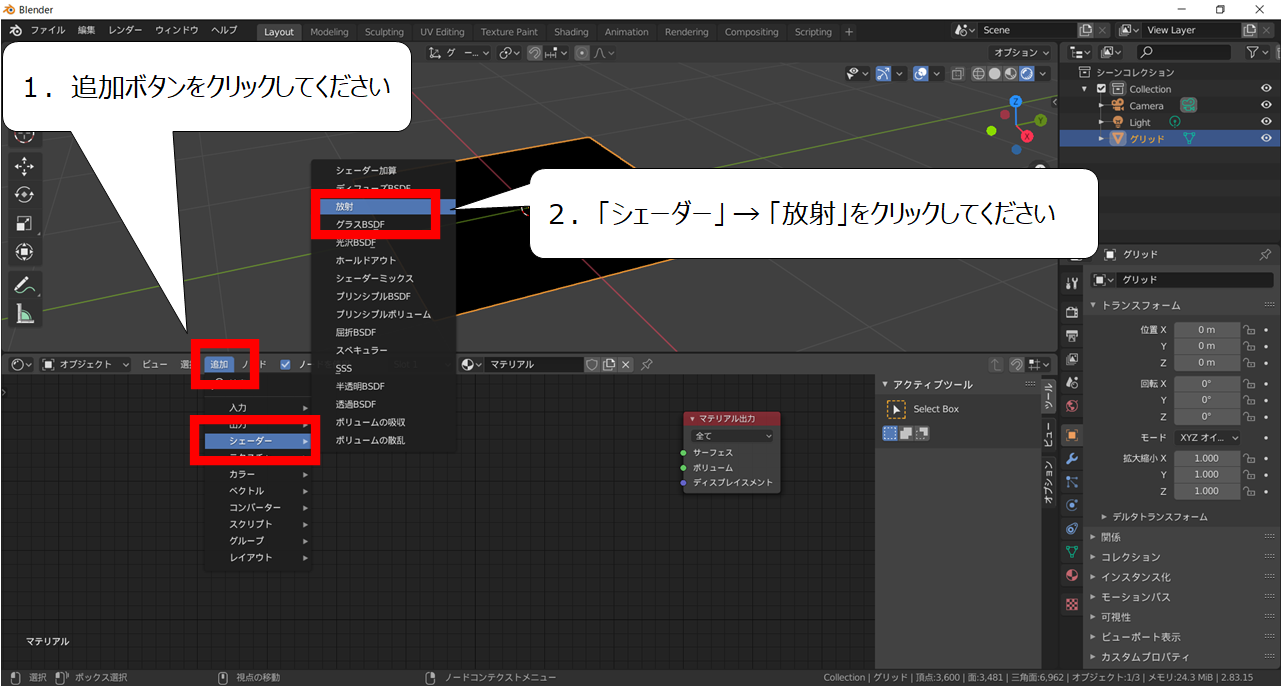Toggle the Use Nodes checkbox in node editor header
Image resolution: width=1281 pixels, height=686 pixels.
[286, 364]
